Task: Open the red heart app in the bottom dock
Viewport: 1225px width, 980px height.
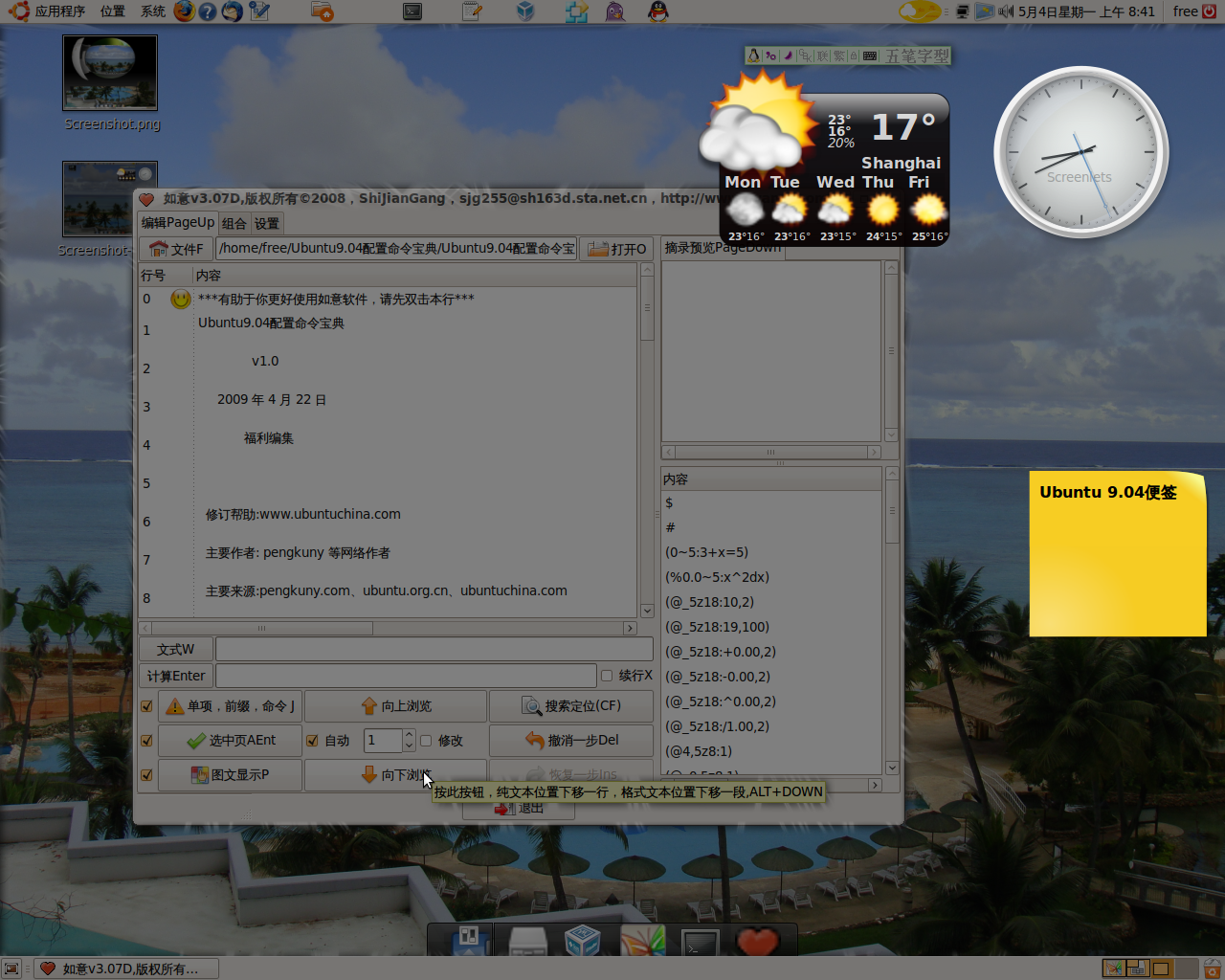Action: [758, 942]
